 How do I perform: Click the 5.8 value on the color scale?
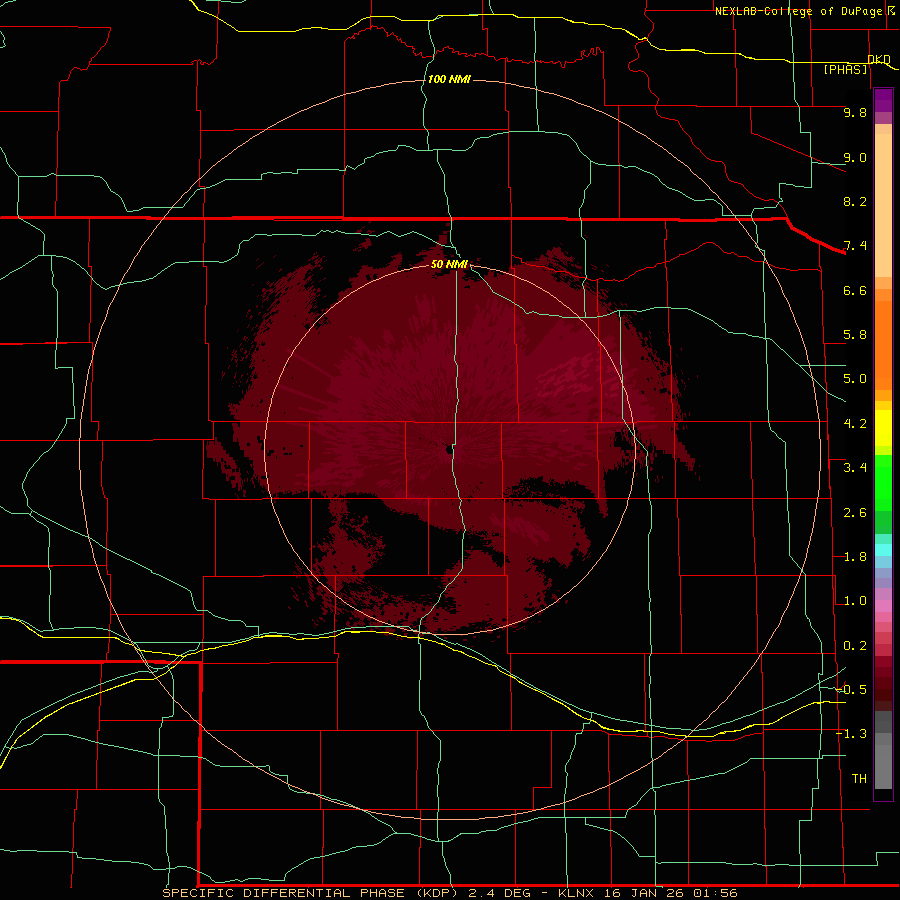(855, 335)
